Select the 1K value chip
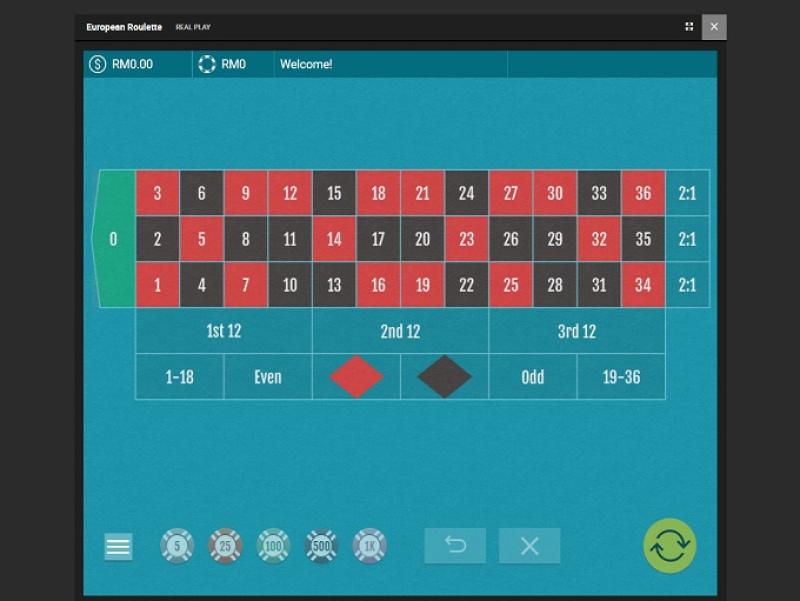The image size is (800, 601). tap(369, 546)
